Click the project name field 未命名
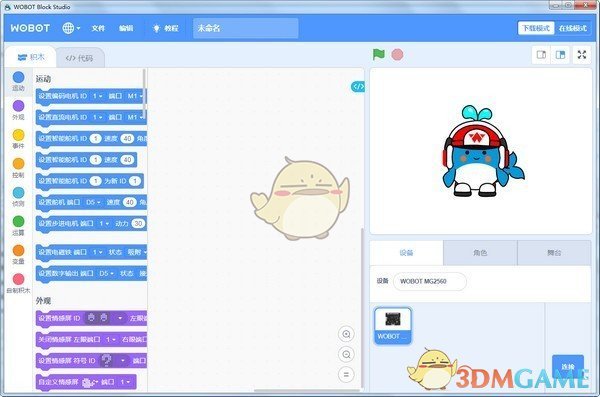 click(245, 28)
